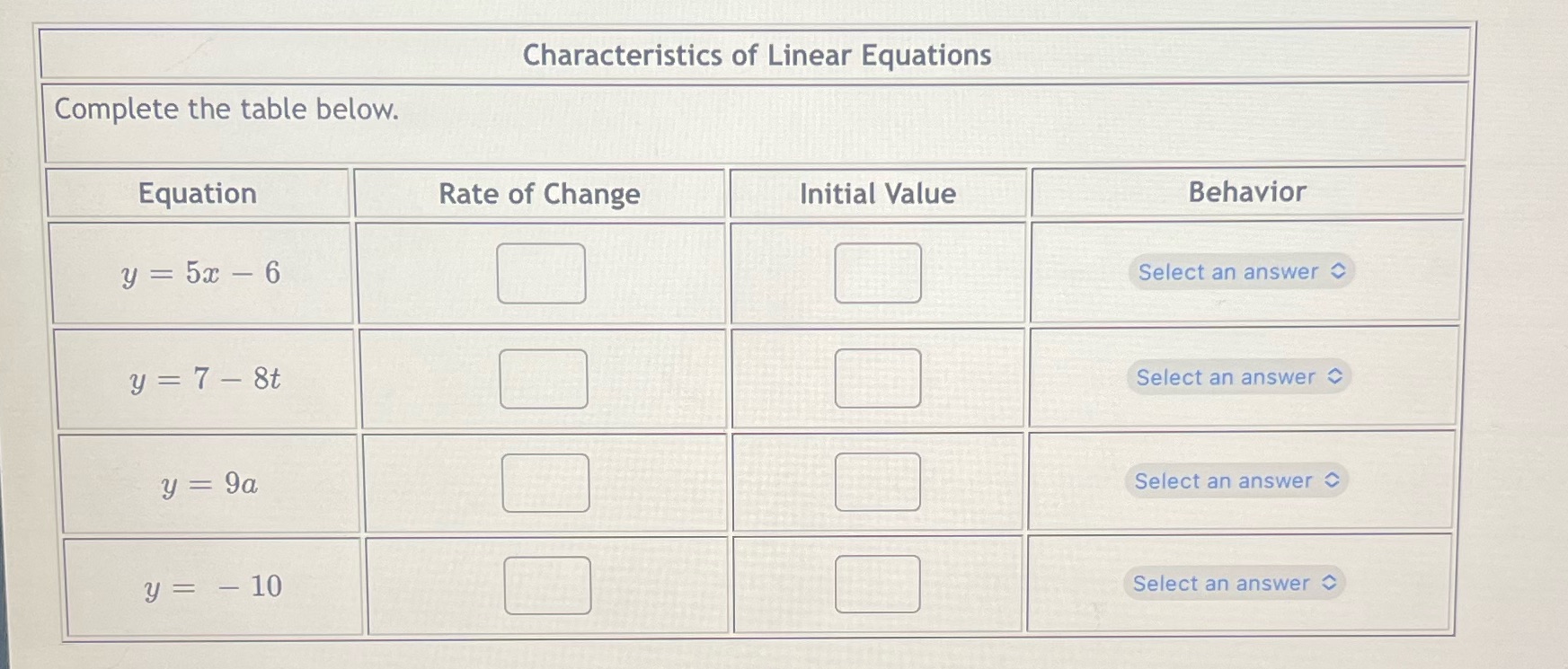Click the Initial Value box for y = 9a
The width and height of the screenshot is (1568, 669).
click(x=878, y=482)
